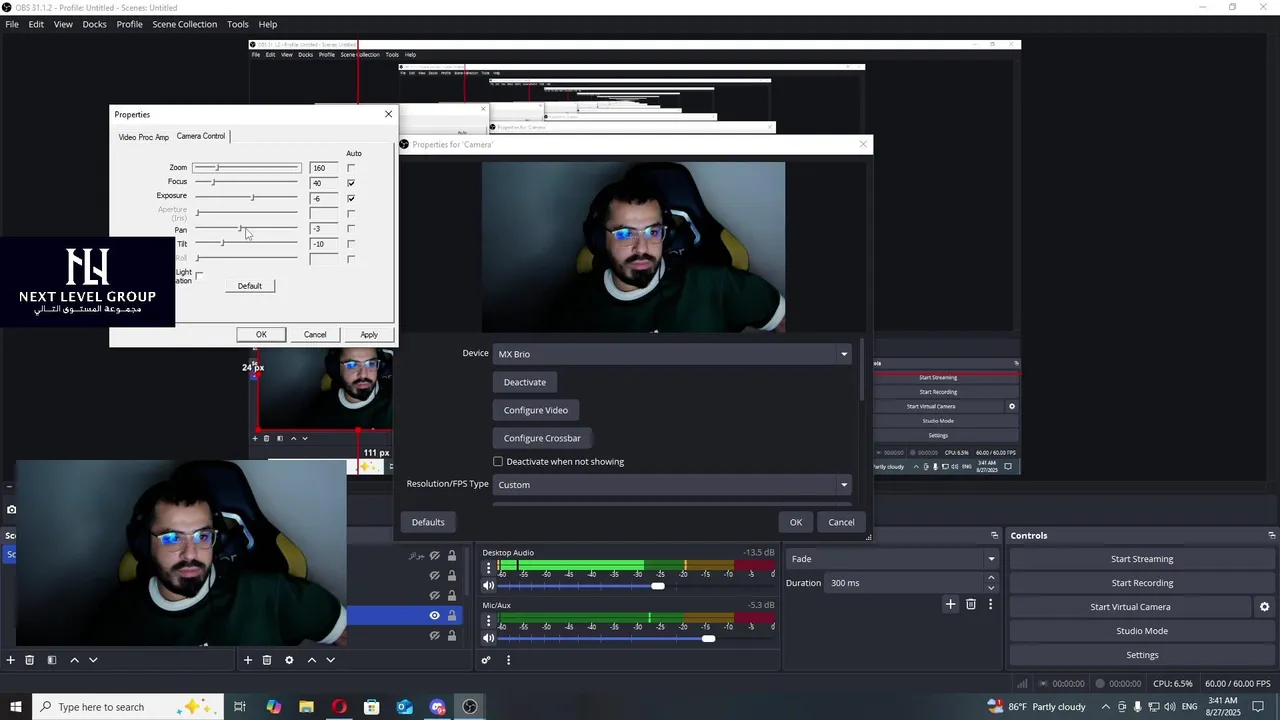1280x720 pixels.
Task: Click the Configure Video button
Action: click(536, 410)
